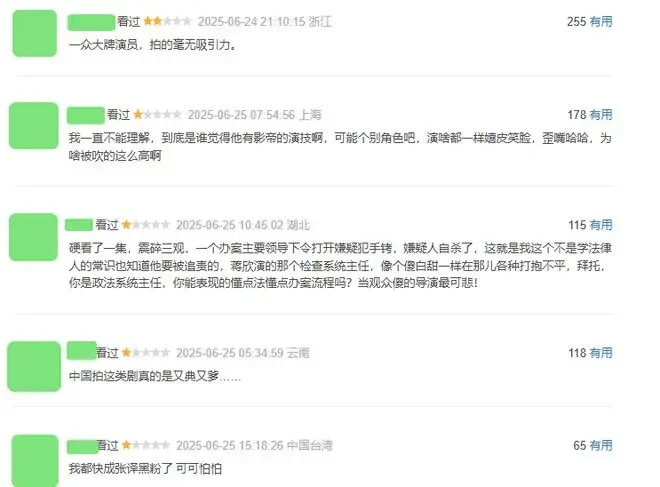This screenshot has height=487, width=660.
Task: Open the Yunnan reviewer's avatar
Action: click(x=34, y=366)
